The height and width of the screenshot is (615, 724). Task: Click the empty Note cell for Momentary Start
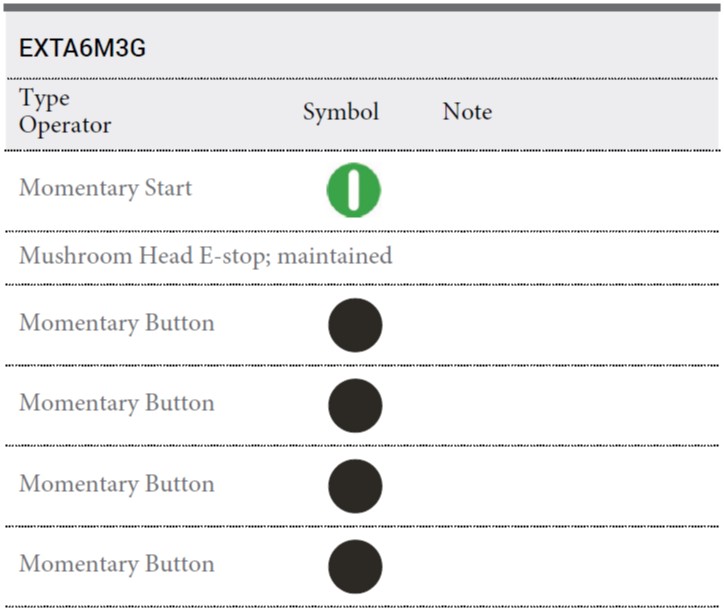[x=577, y=190]
